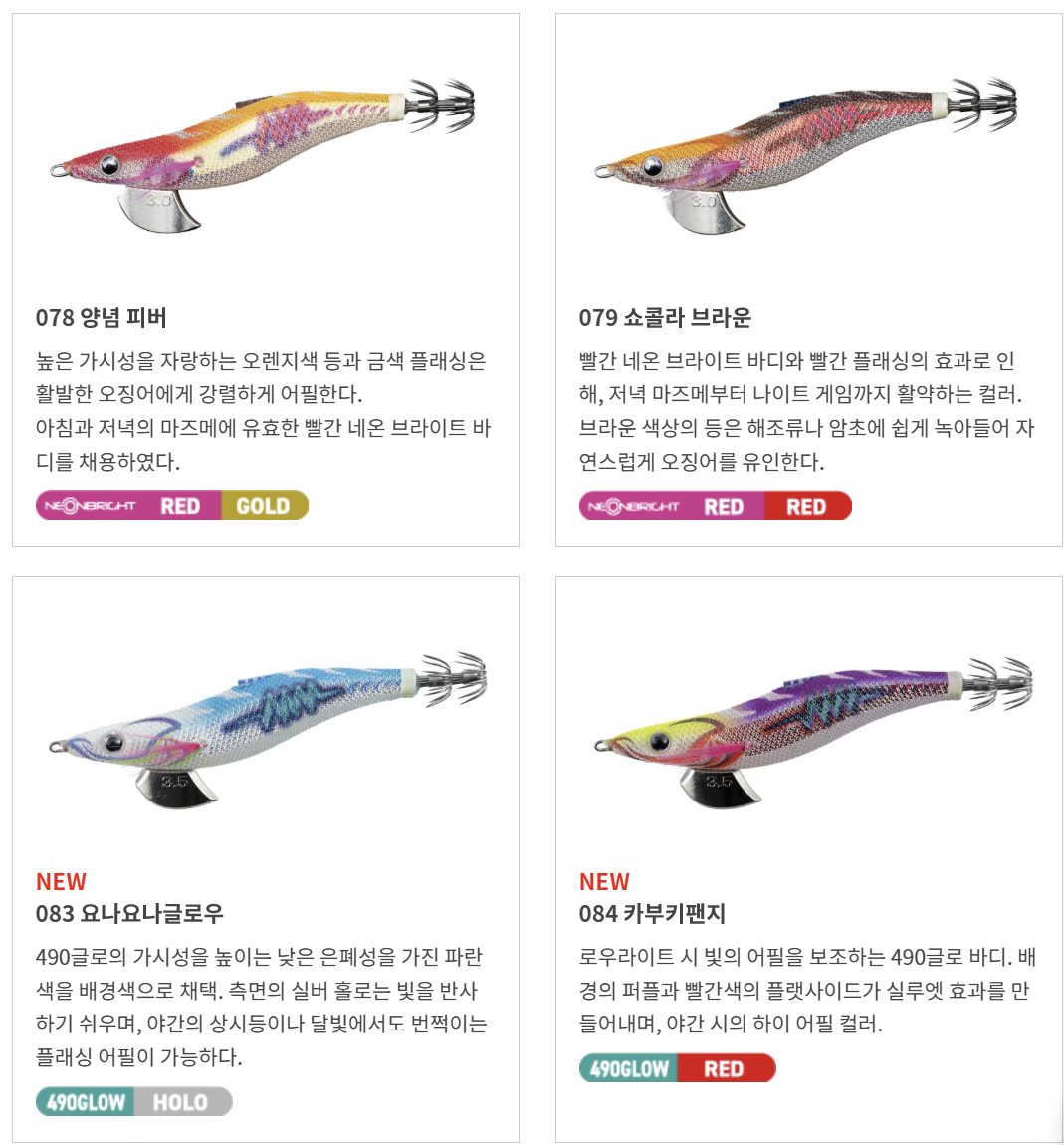Click the 078 description text
The width and height of the screenshot is (1064, 1145).
coord(264,411)
